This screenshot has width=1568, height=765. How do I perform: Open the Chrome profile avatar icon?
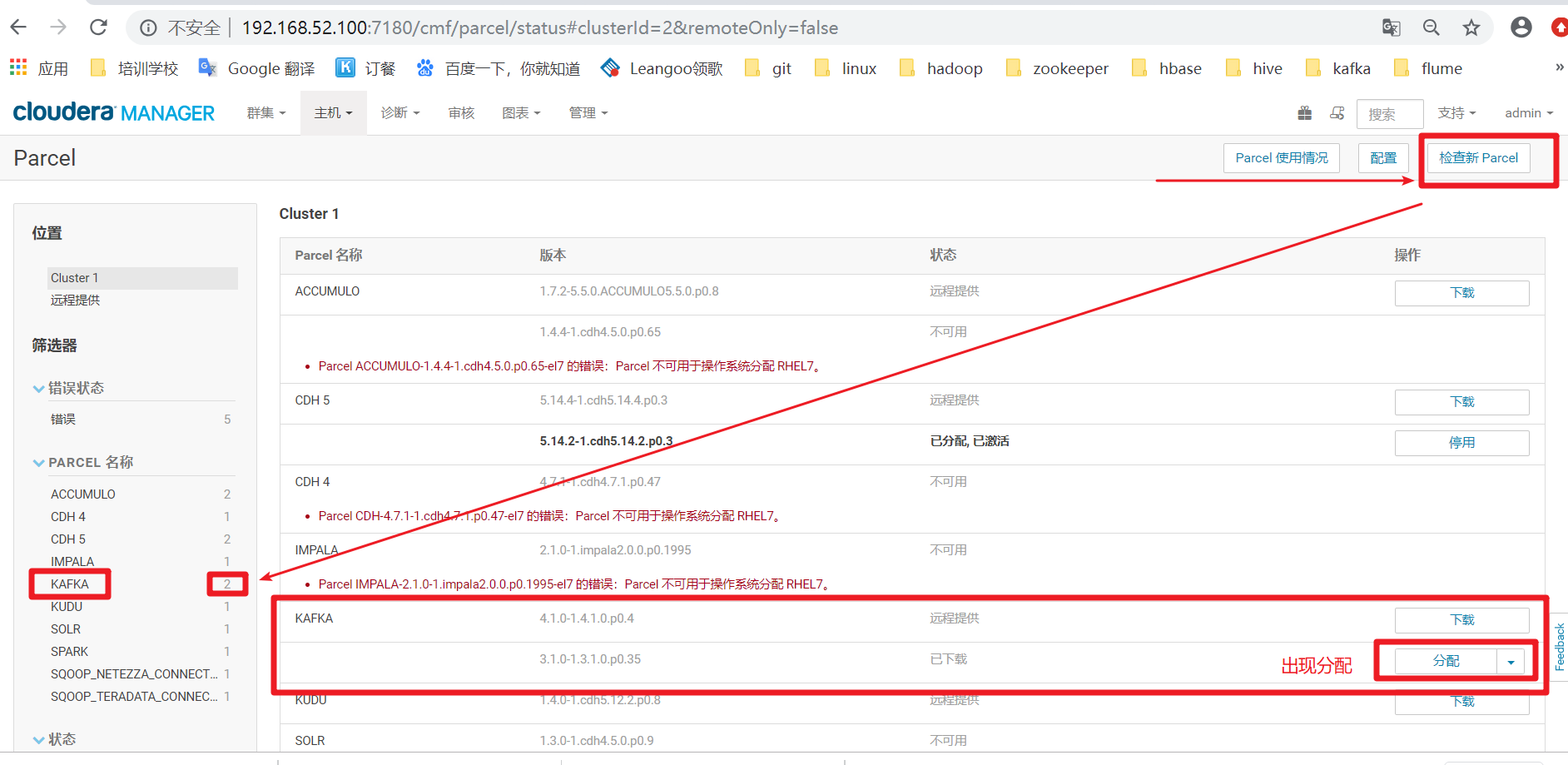[x=1521, y=27]
